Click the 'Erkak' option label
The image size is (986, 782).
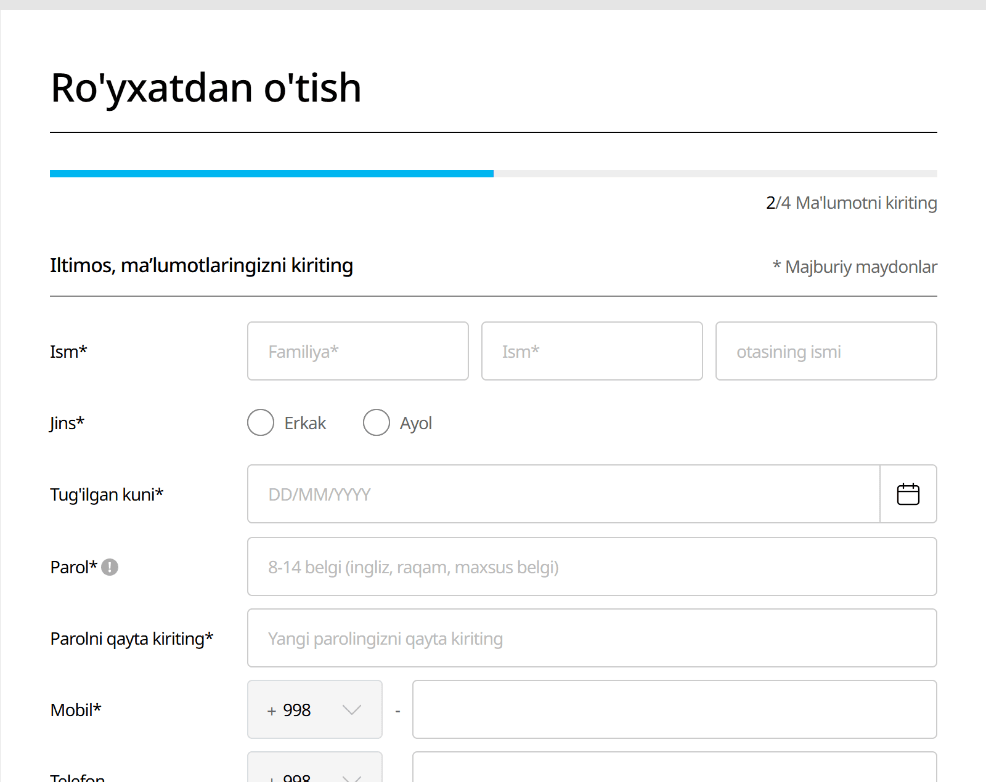click(305, 423)
